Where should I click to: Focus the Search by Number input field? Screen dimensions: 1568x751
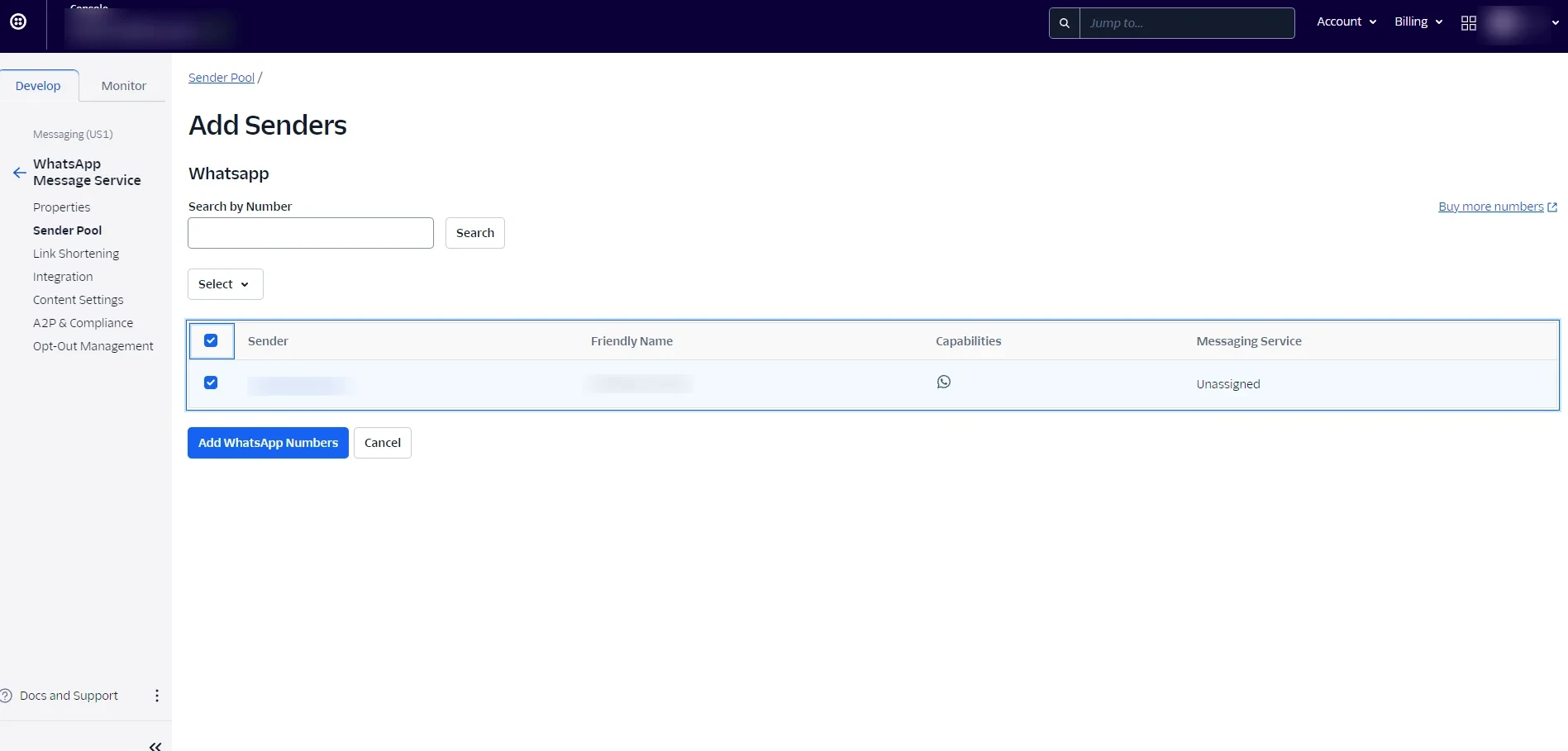point(311,233)
